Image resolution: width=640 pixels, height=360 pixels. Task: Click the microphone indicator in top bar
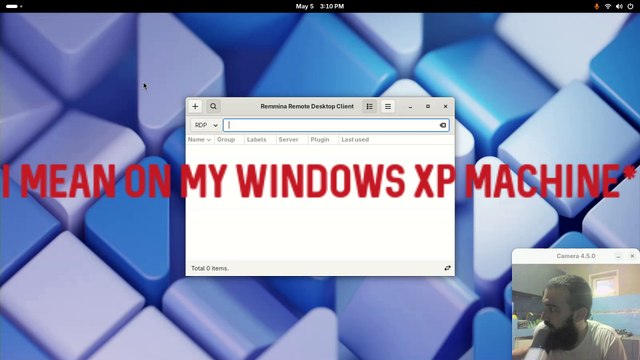[596, 6]
